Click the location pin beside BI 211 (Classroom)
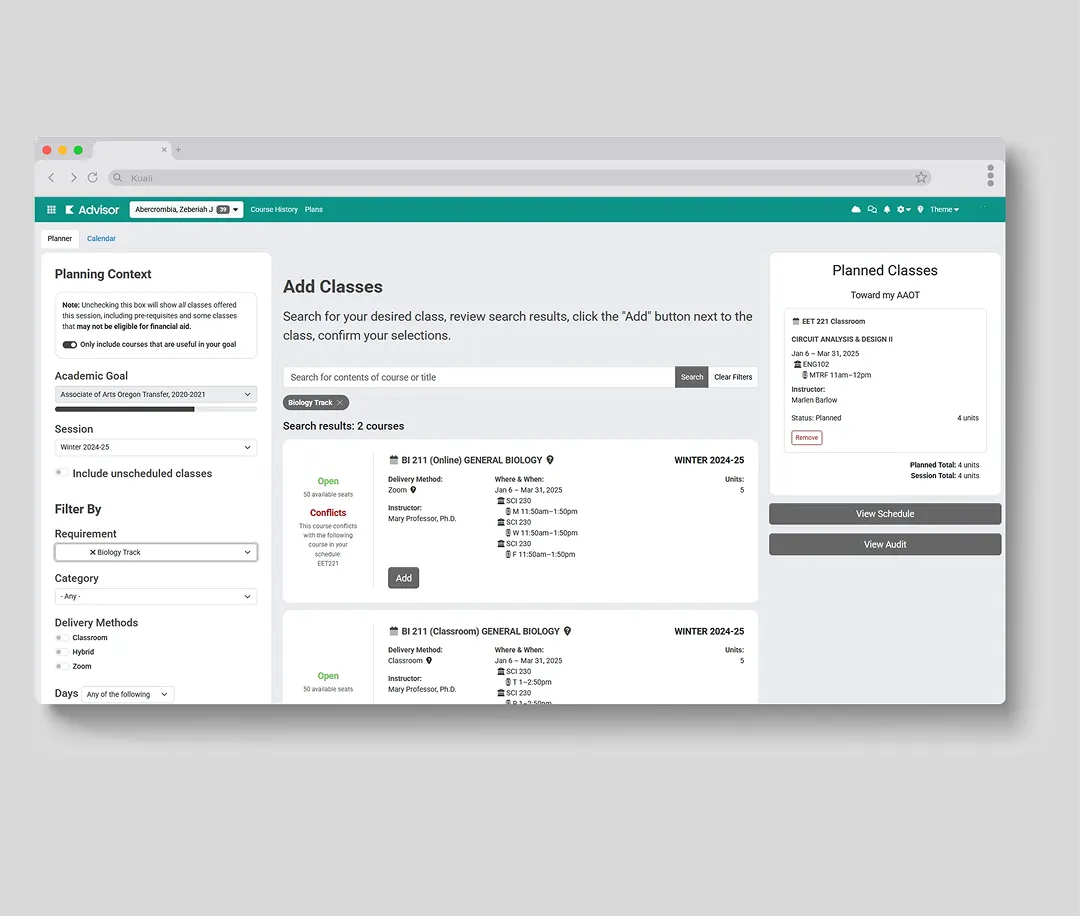1080x916 pixels. (x=568, y=631)
